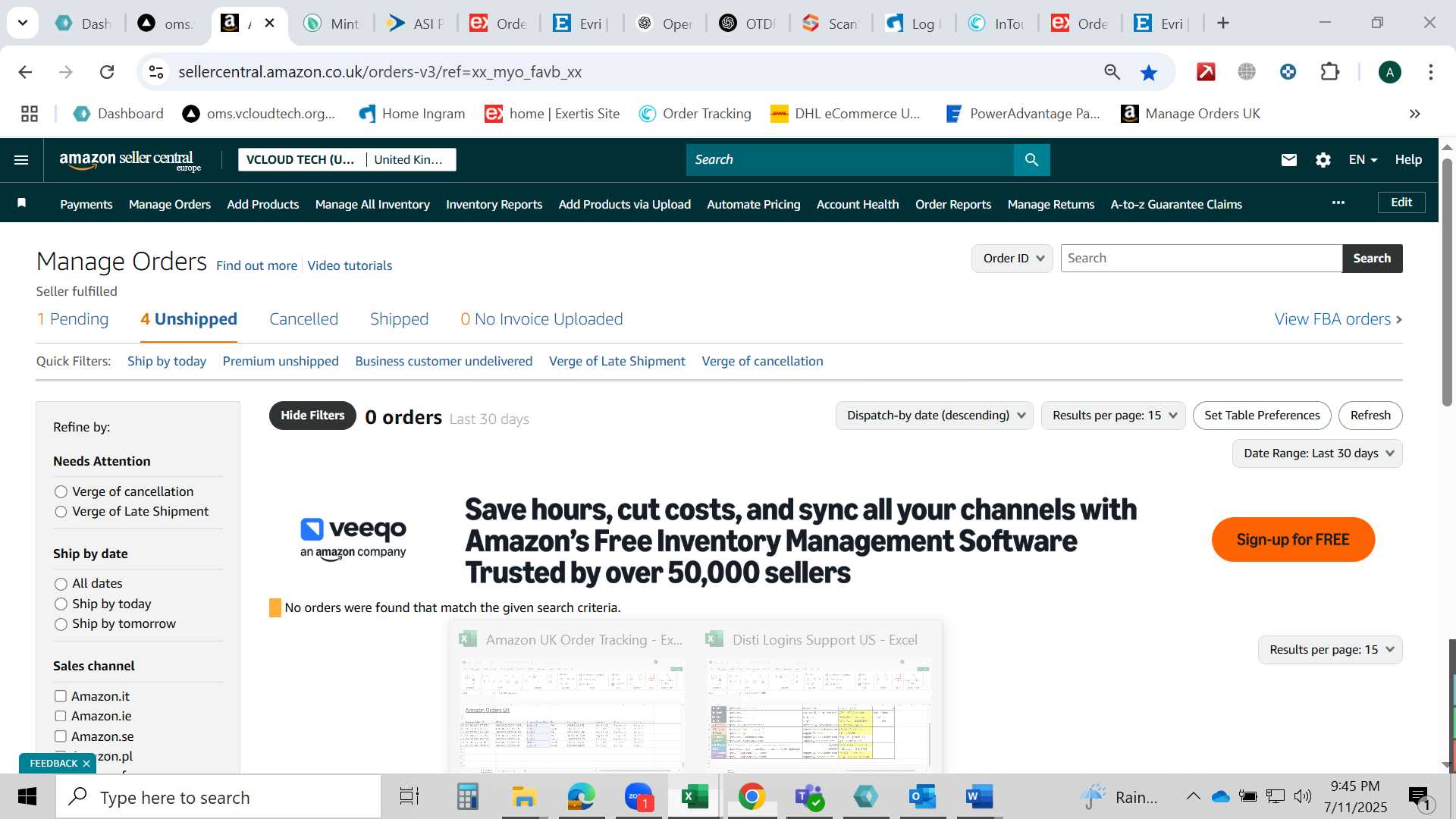Open Amazon UK Order Tracking Excel thumbnail
The height and width of the screenshot is (819, 1456).
coord(573,698)
